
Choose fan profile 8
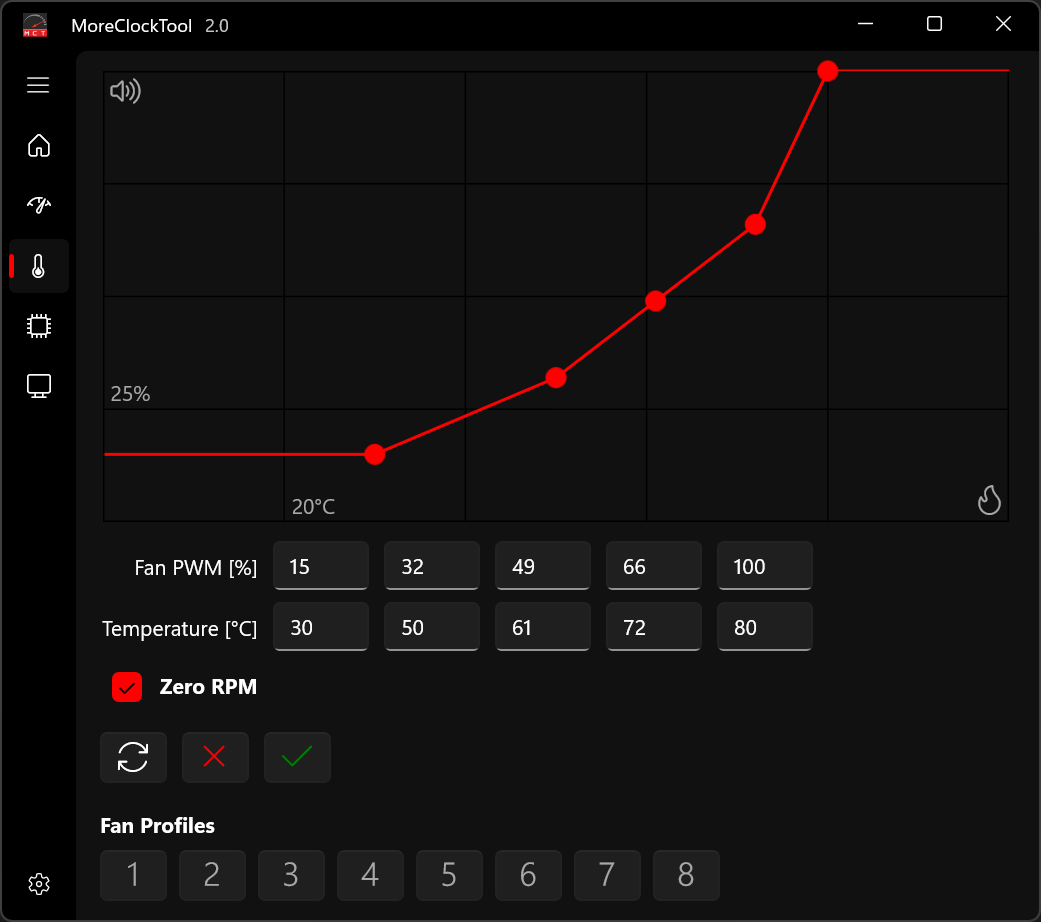(686, 876)
